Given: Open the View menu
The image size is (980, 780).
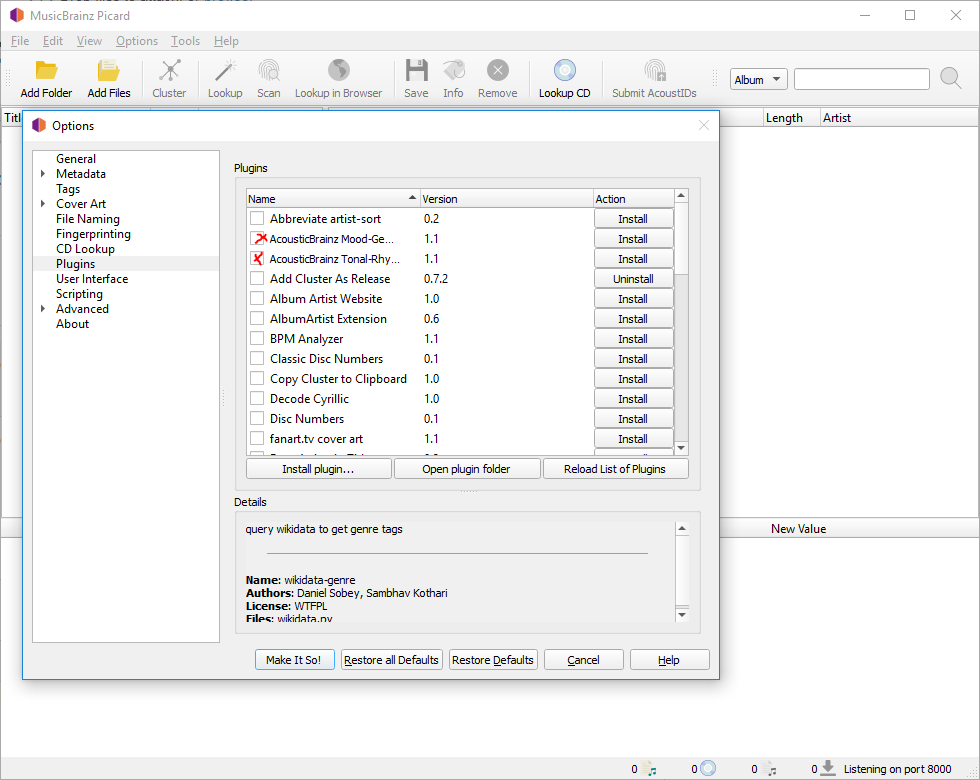Looking at the screenshot, I should 89,41.
